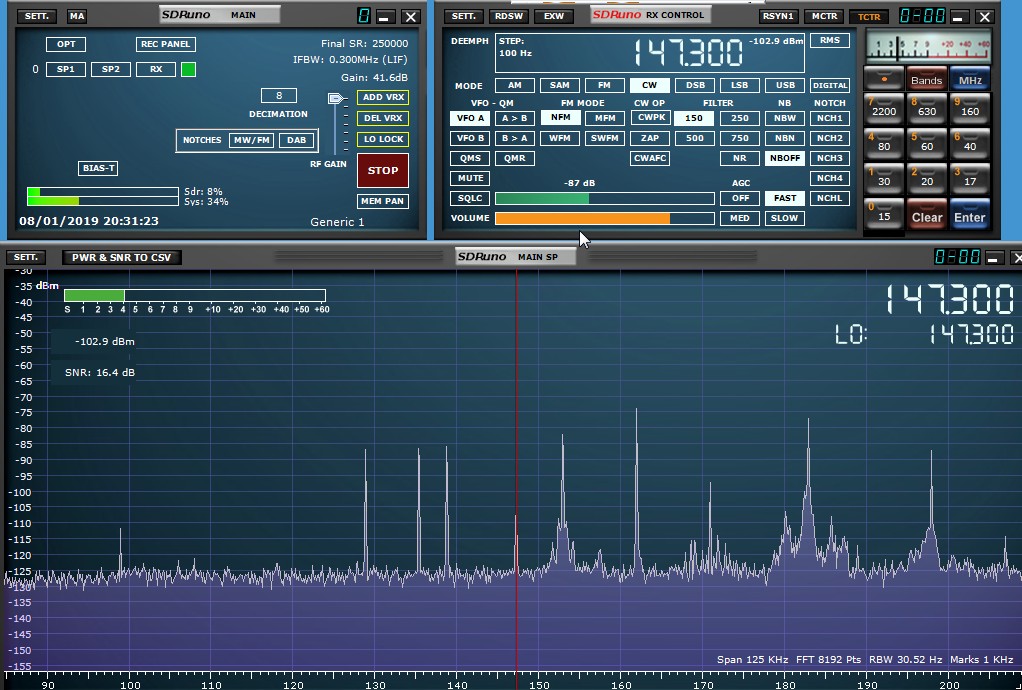Select USB demodulation mode
1022x690 pixels.
click(785, 85)
